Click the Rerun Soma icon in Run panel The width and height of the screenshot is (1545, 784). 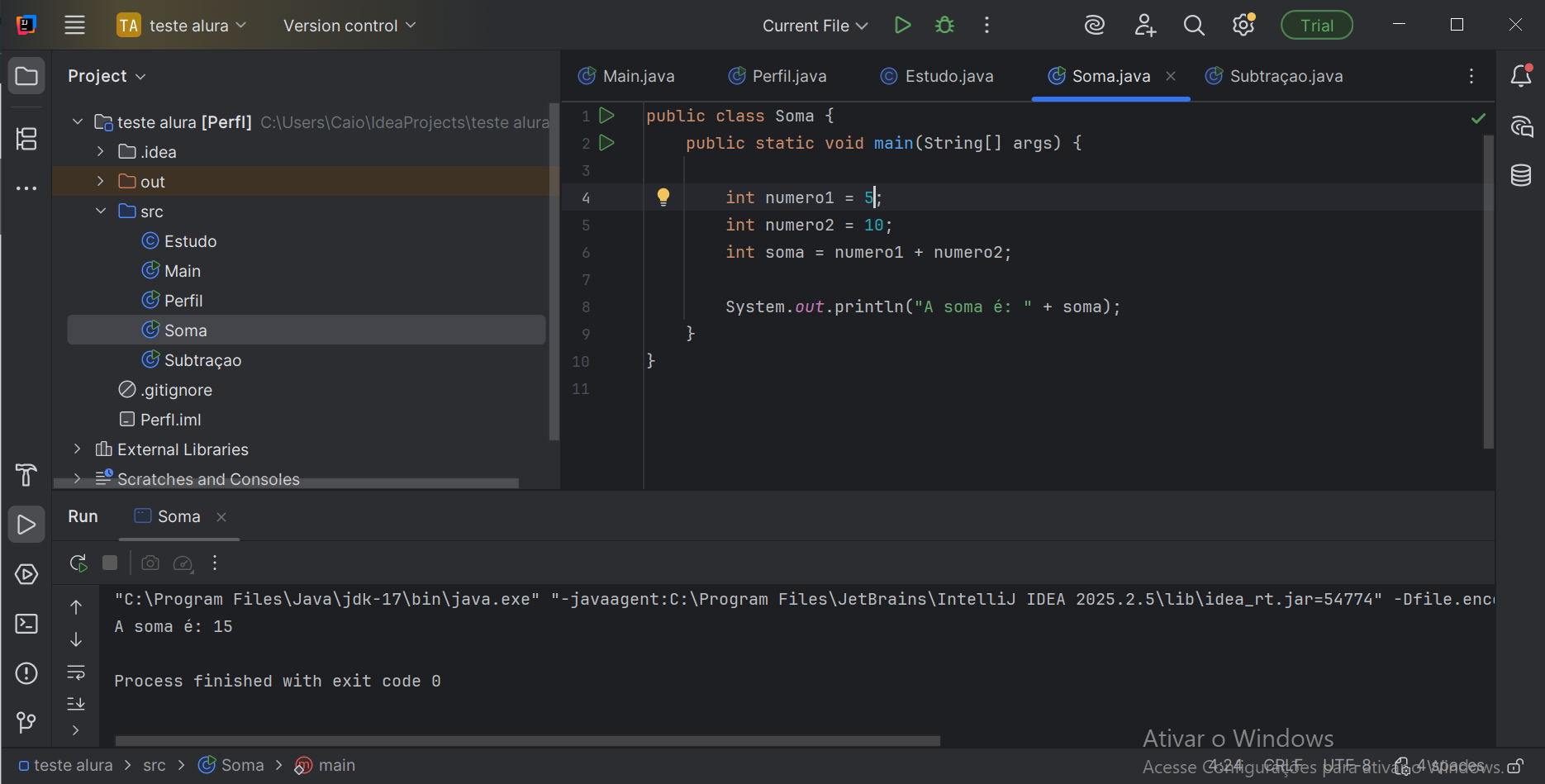[x=78, y=563]
